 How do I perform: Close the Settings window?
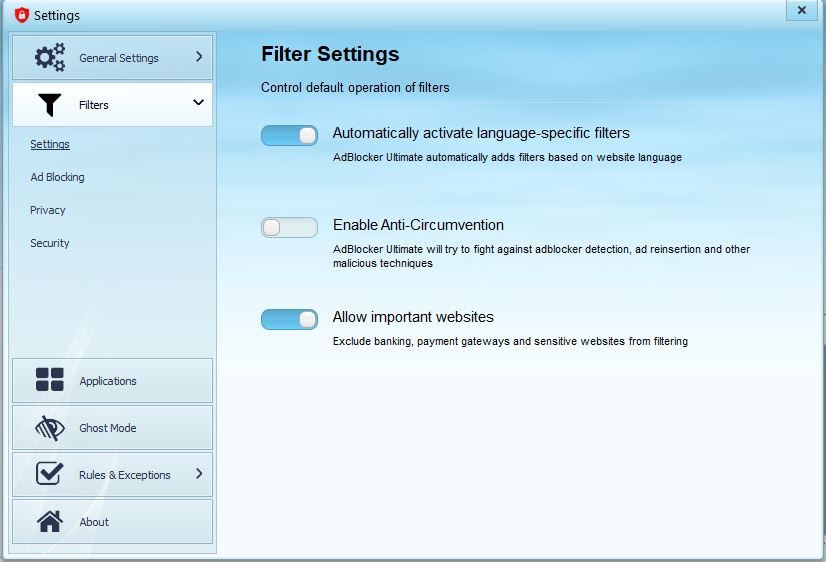click(x=801, y=10)
